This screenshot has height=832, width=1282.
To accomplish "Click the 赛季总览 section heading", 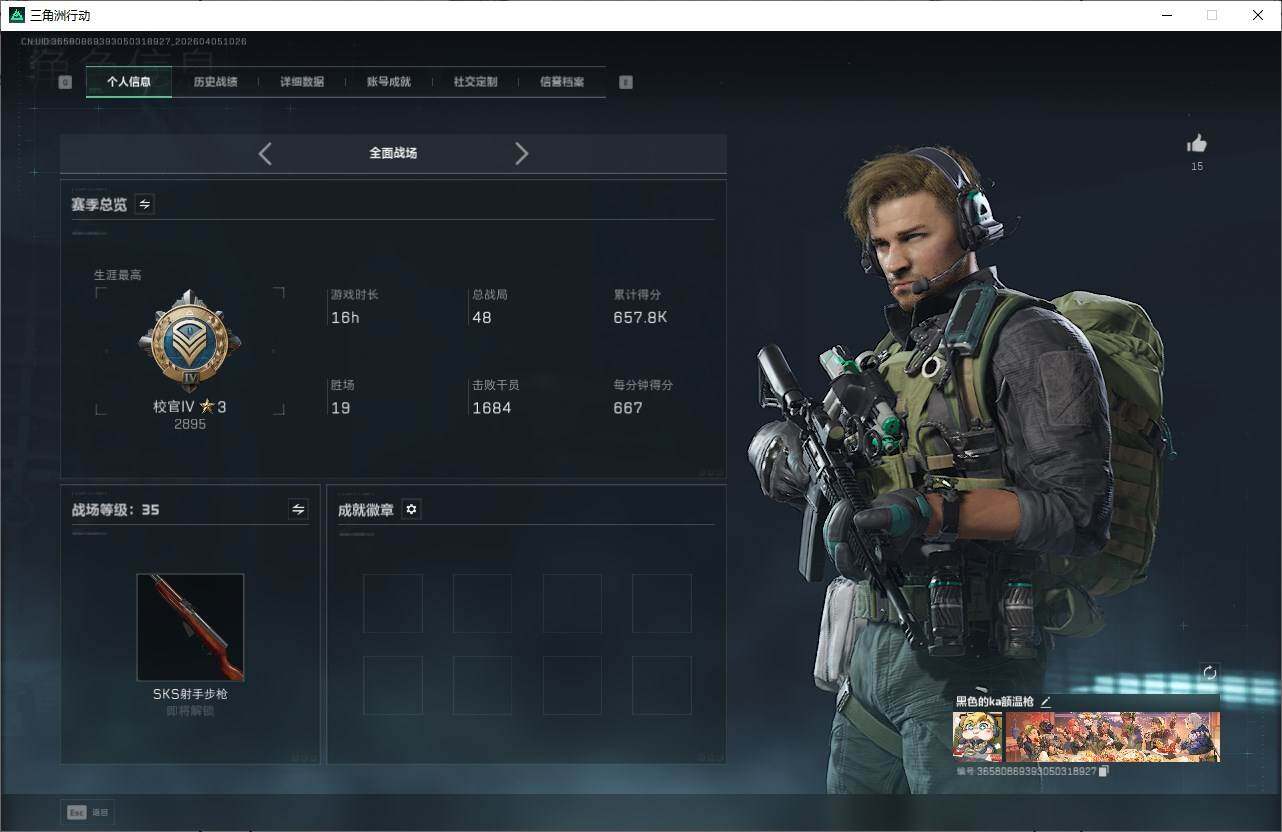I will pyautogui.click(x=99, y=204).
